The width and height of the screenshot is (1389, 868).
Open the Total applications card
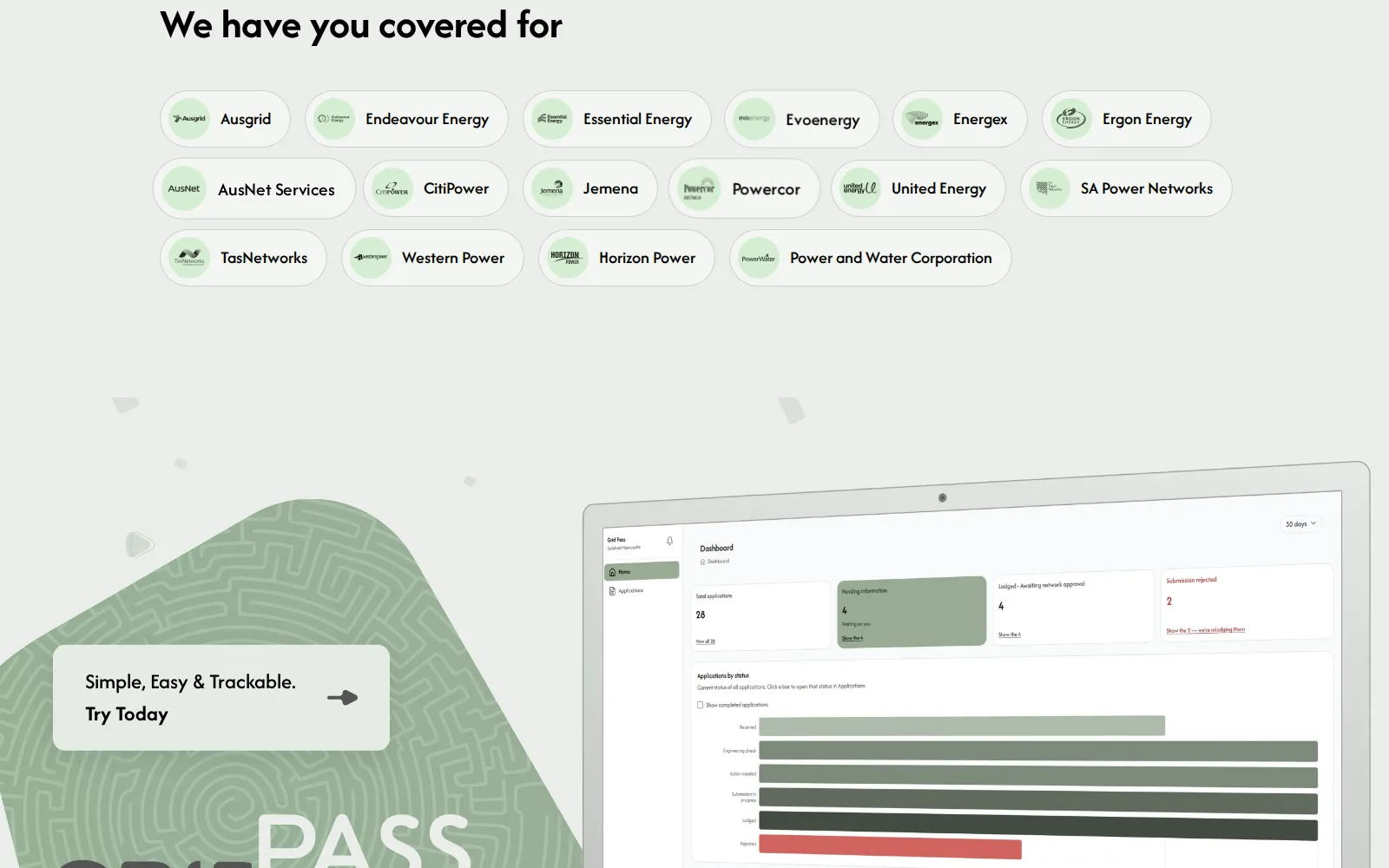(761, 615)
